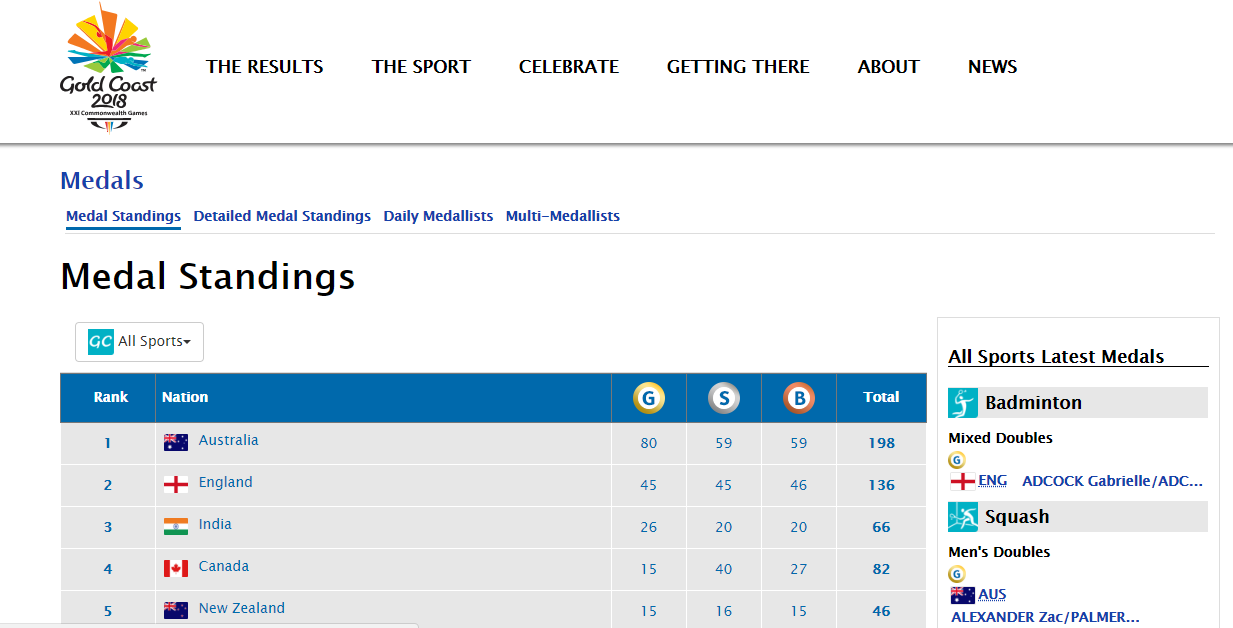
Task: Open the CELEBRATE menu
Action: [569, 67]
